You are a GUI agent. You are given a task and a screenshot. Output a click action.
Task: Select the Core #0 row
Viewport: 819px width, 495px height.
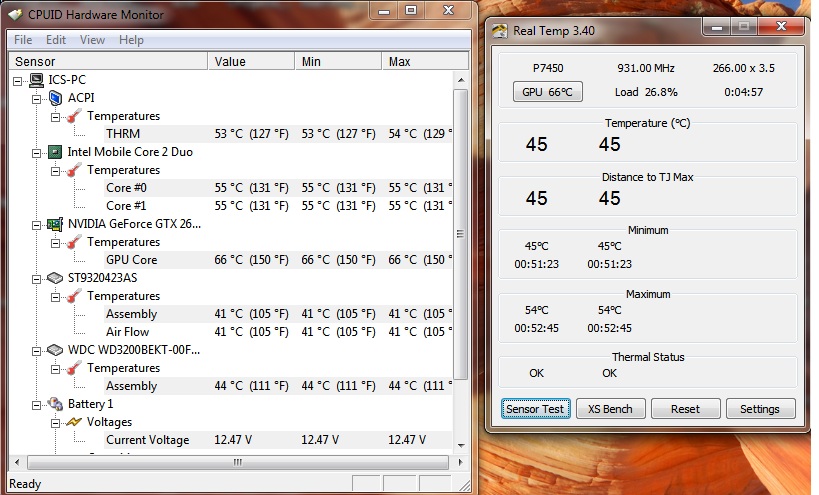(x=278, y=188)
